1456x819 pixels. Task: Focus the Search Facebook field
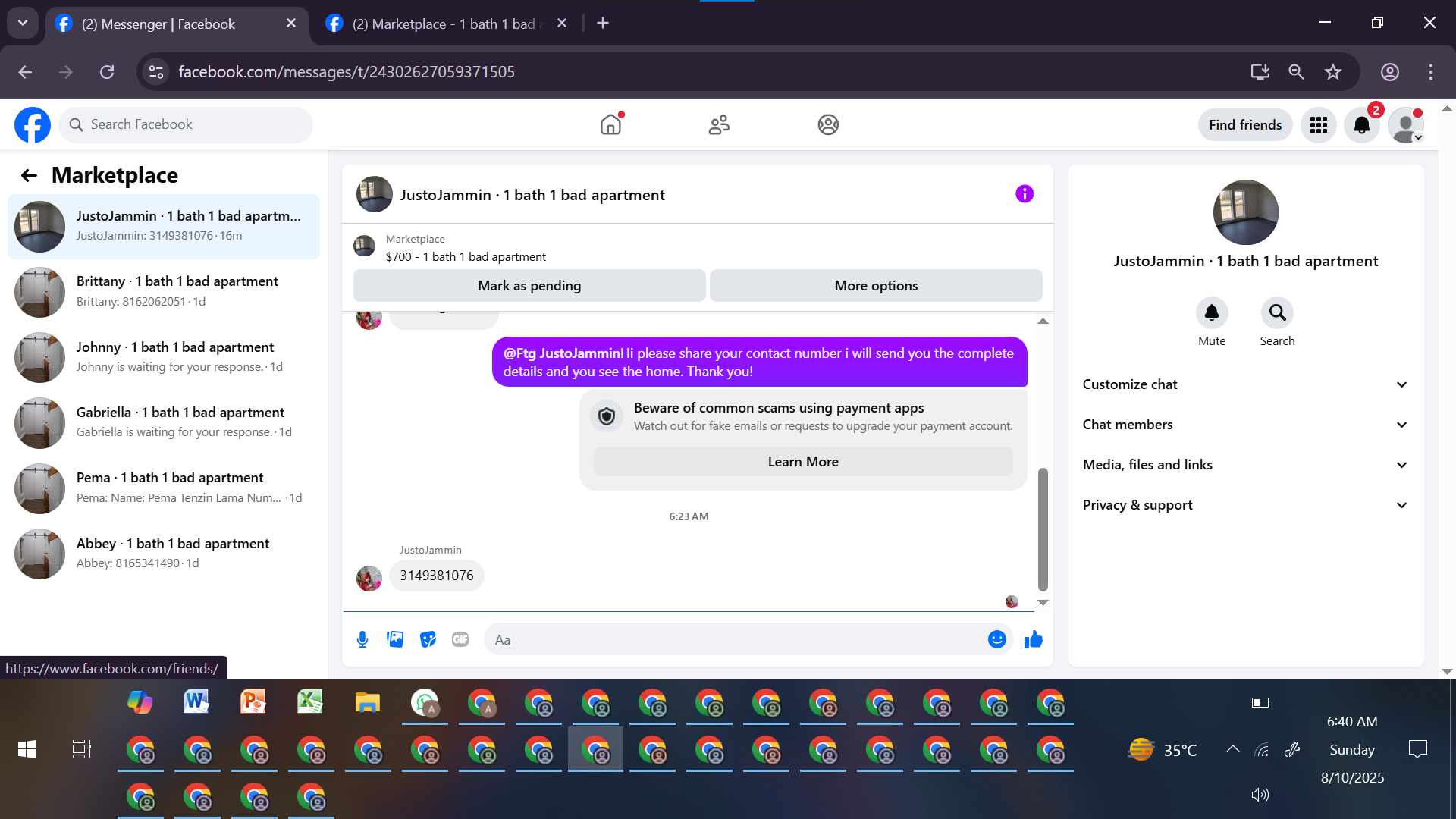tap(186, 124)
